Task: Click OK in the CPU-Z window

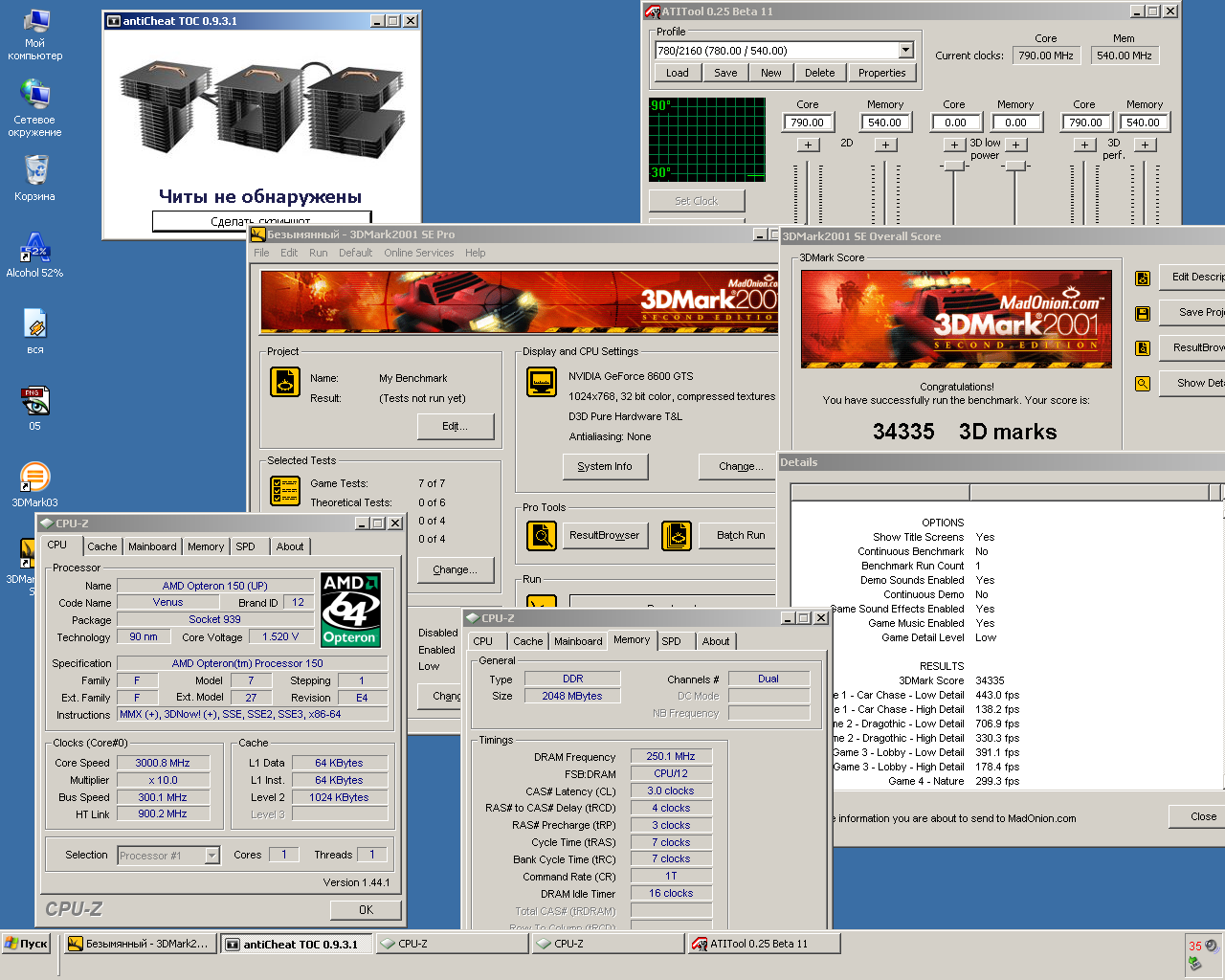Action: tap(366, 910)
